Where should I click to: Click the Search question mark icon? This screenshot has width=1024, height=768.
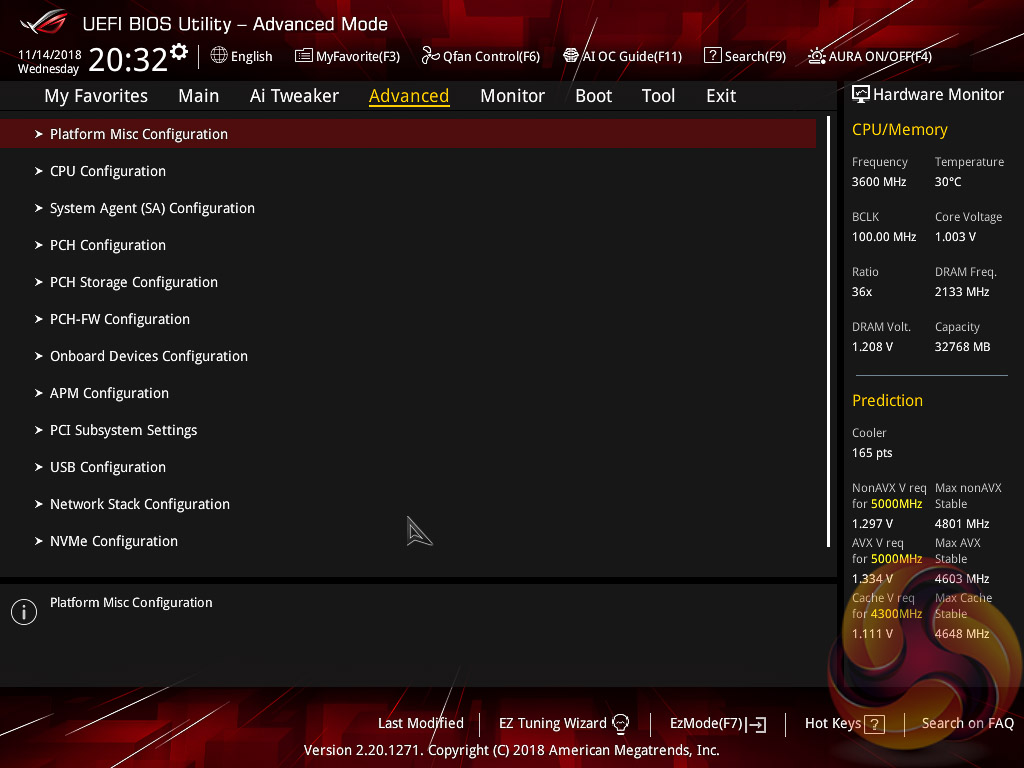pos(712,56)
